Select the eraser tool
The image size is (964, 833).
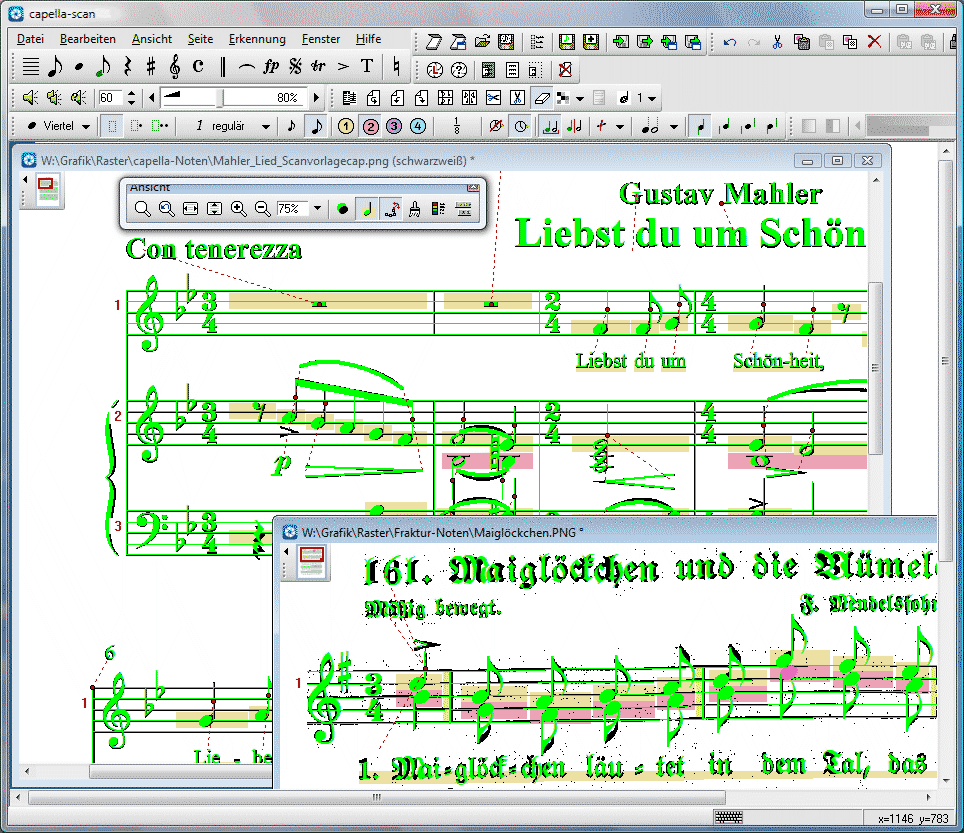pos(542,98)
